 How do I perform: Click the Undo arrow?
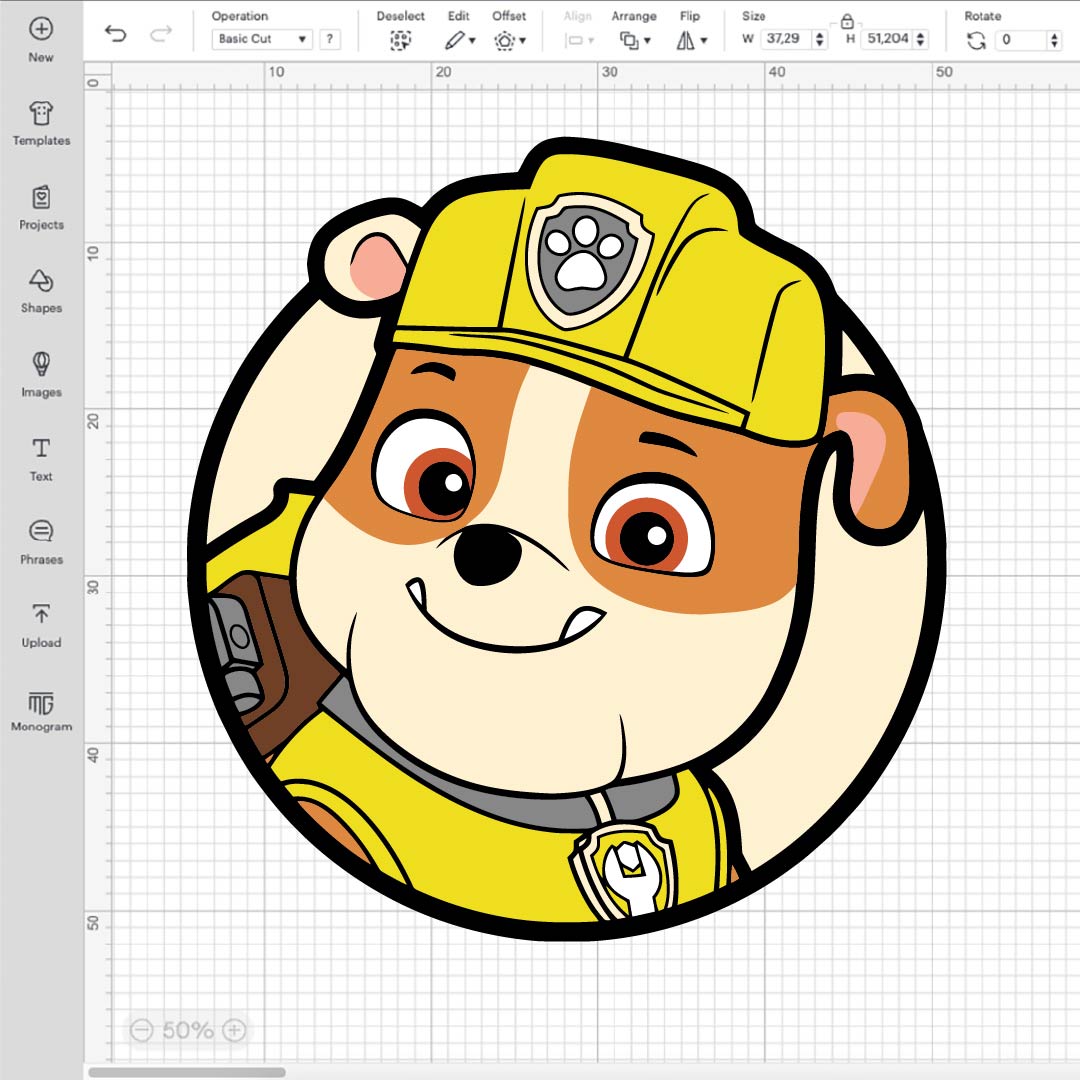116,33
